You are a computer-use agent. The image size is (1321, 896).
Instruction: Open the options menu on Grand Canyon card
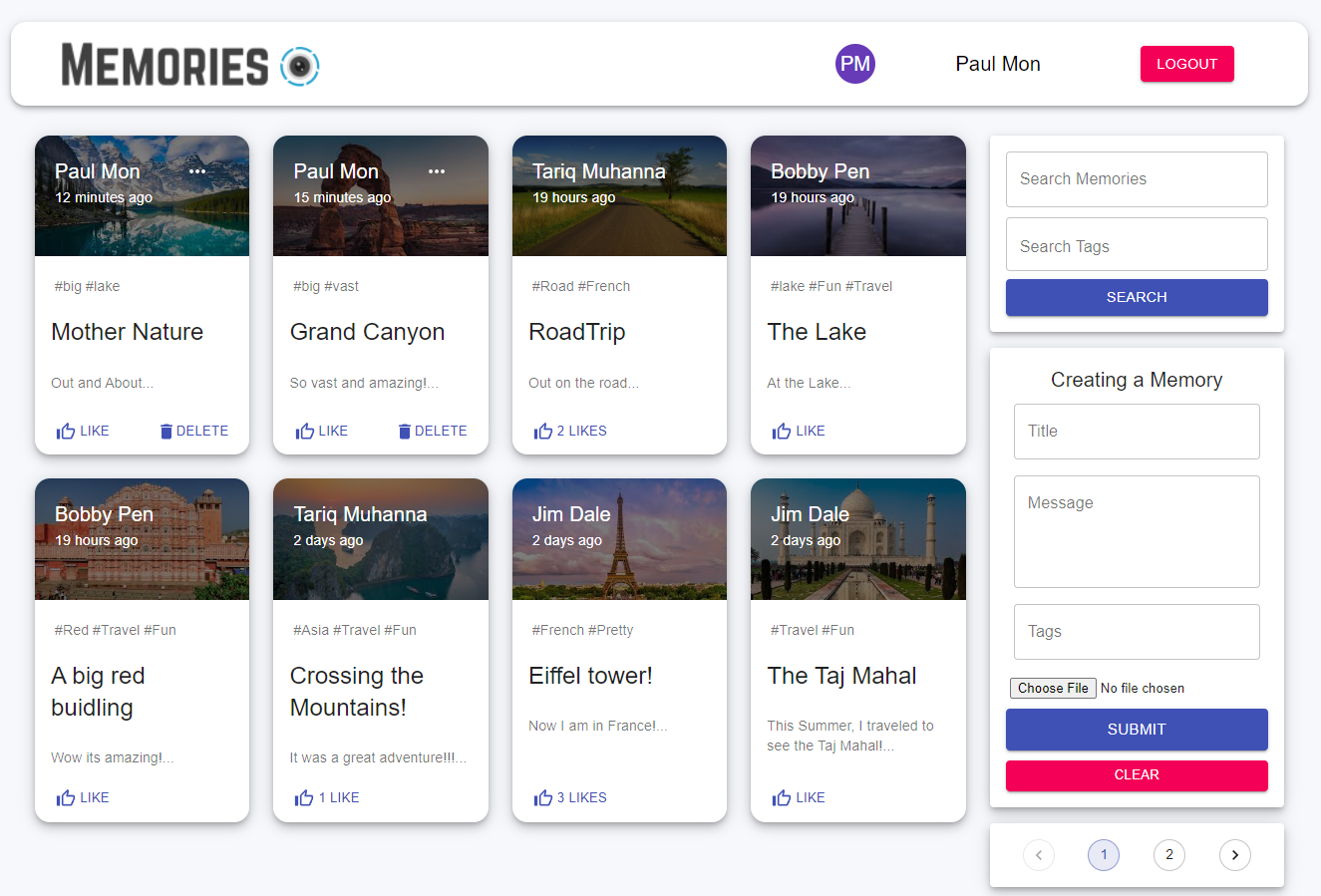point(436,170)
